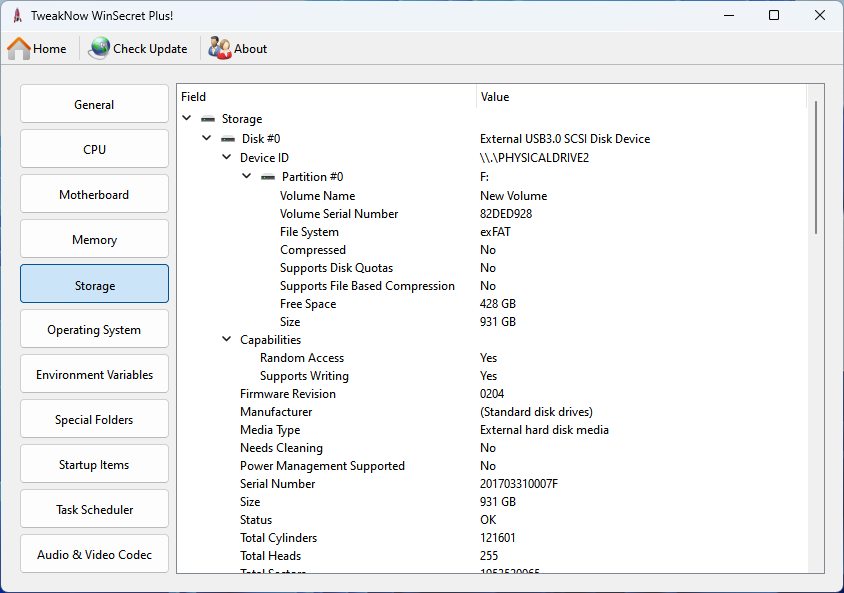This screenshot has width=844, height=593.
Task: Select the Volume Name row
Action: click(492, 196)
